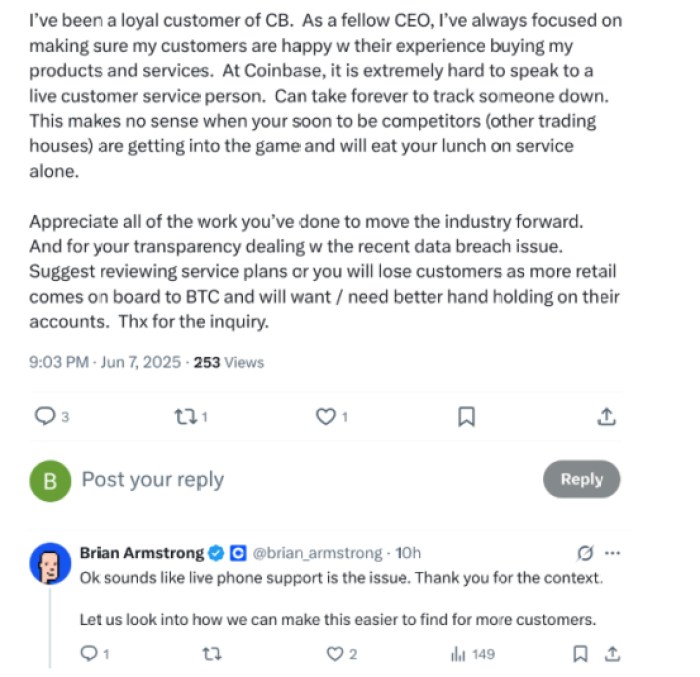The image size is (700, 677).
Task: Click the blue verified badge by Brian Armstrong
Action: (214, 552)
